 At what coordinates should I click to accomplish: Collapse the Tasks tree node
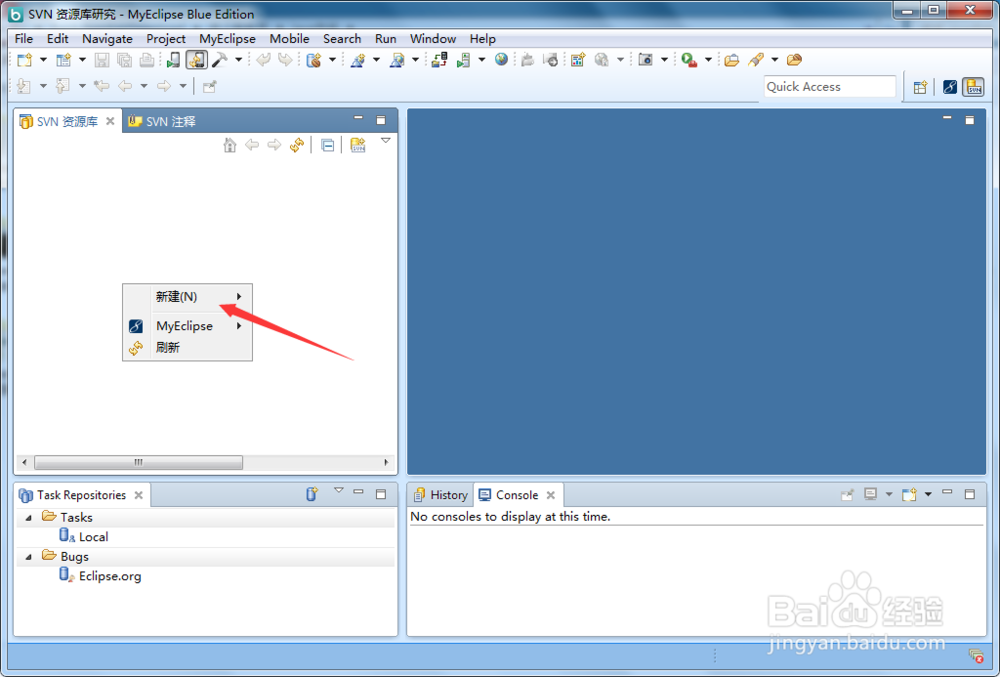29,518
